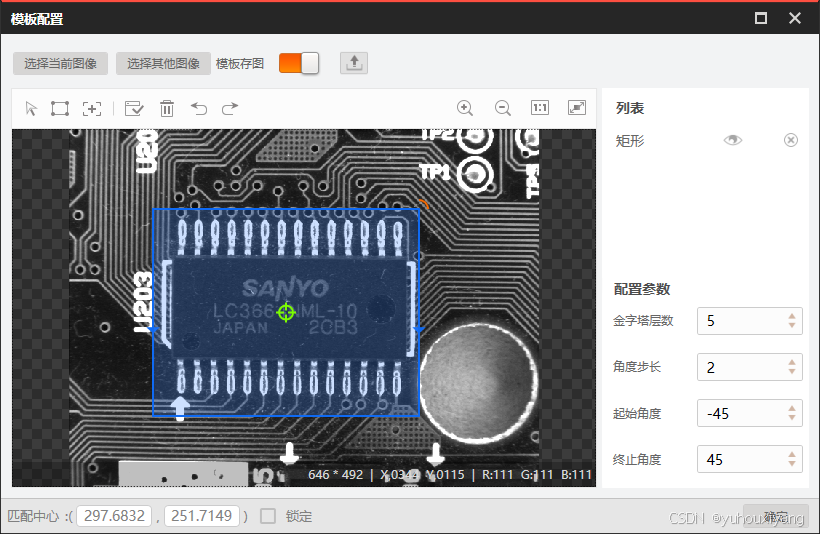The width and height of the screenshot is (820, 534).
Task: Decrease 终止角度 with down arrow
Action: (792, 464)
